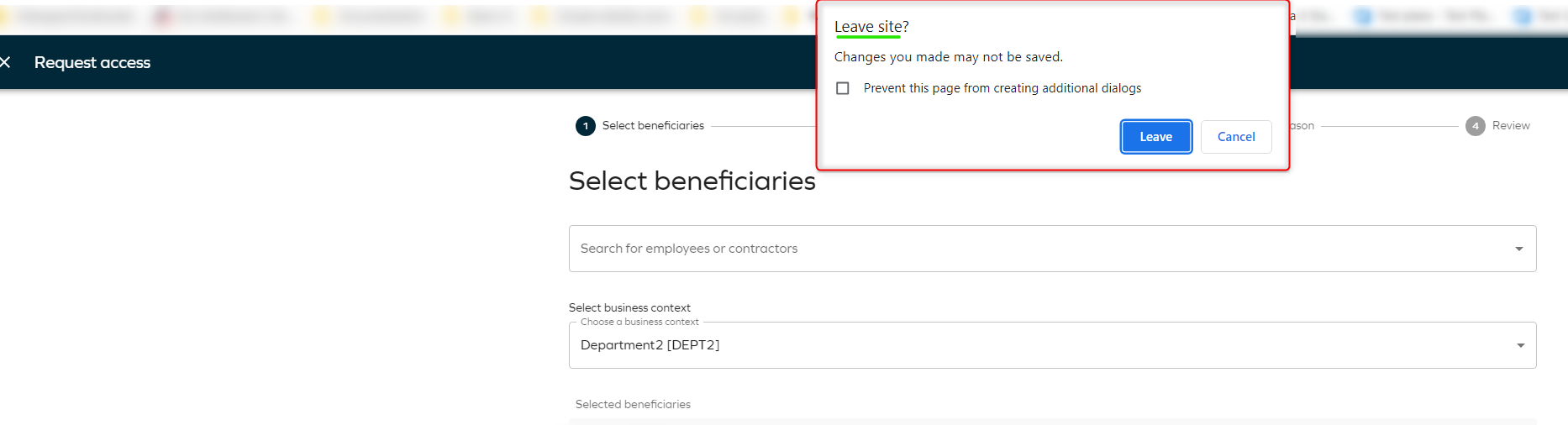The width and height of the screenshot is (1568, 425).
Task: Click the 'Request access' header title
Action: tap(92, 62)
